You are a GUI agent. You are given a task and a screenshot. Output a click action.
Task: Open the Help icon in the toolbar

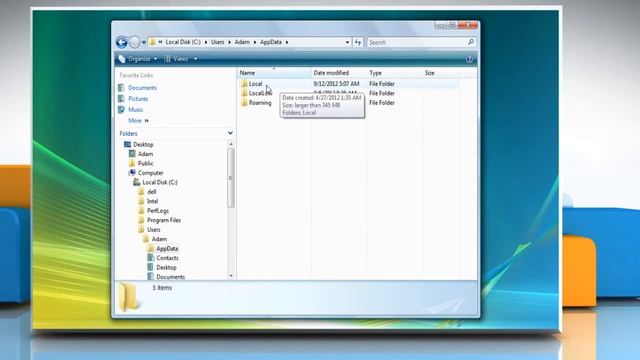point(469,60)
